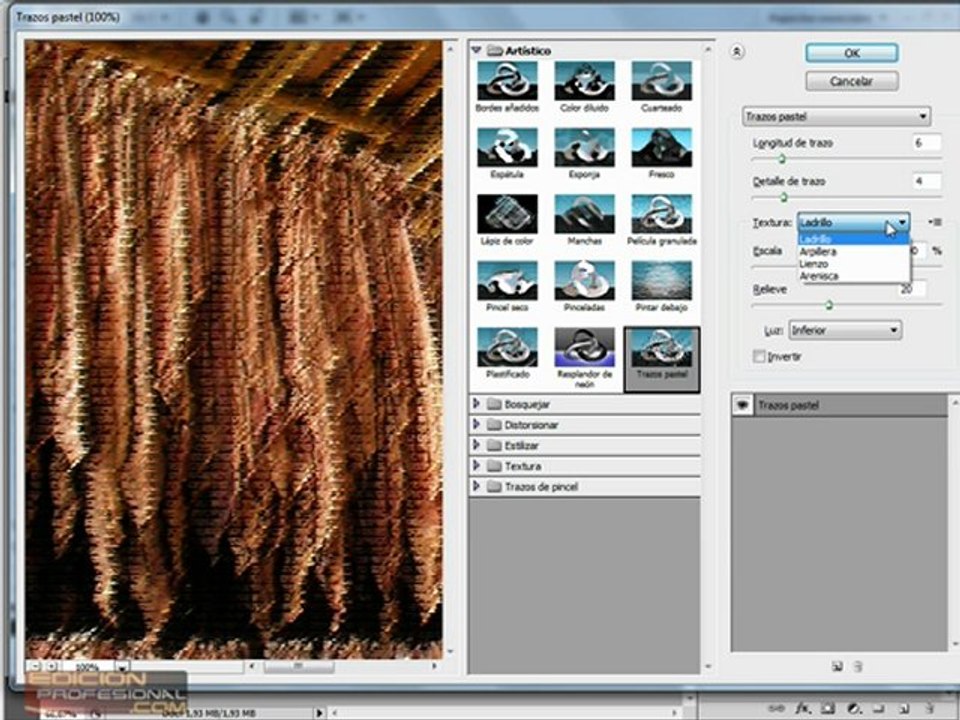Collapse the Artístico filter folder
Screen dimensions: 960x720
(x=477, y=50)
